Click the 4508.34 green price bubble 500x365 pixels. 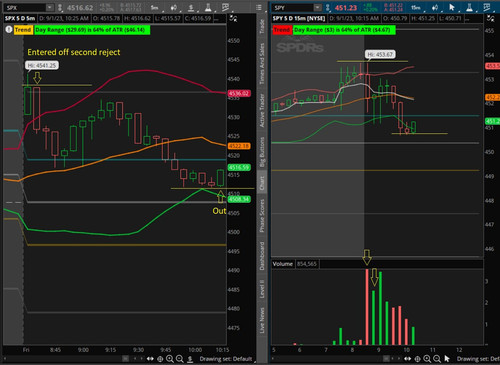tap(239, 199)
